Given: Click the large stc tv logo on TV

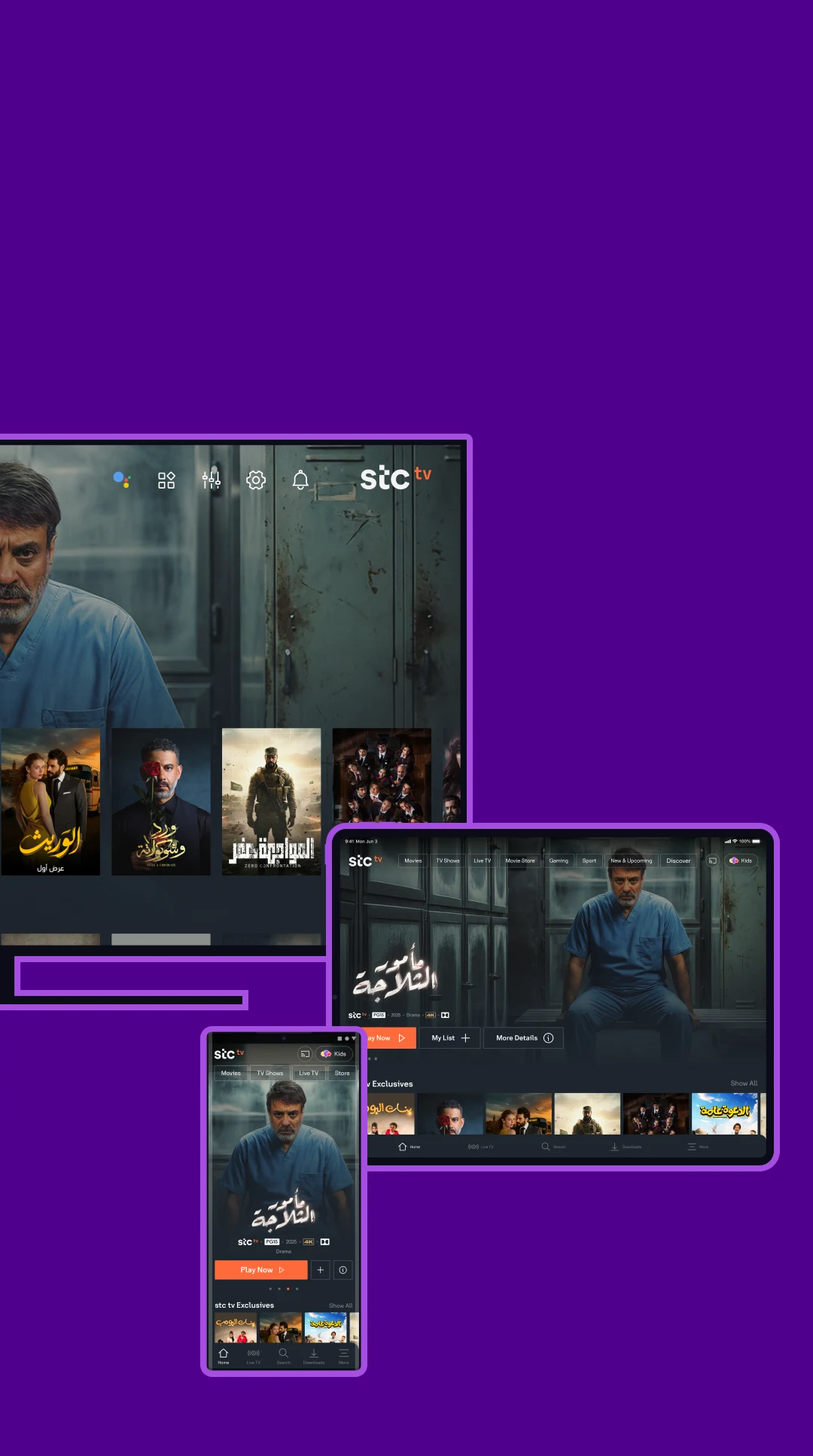Looking at the screenshot, I should tap(396, 477).
